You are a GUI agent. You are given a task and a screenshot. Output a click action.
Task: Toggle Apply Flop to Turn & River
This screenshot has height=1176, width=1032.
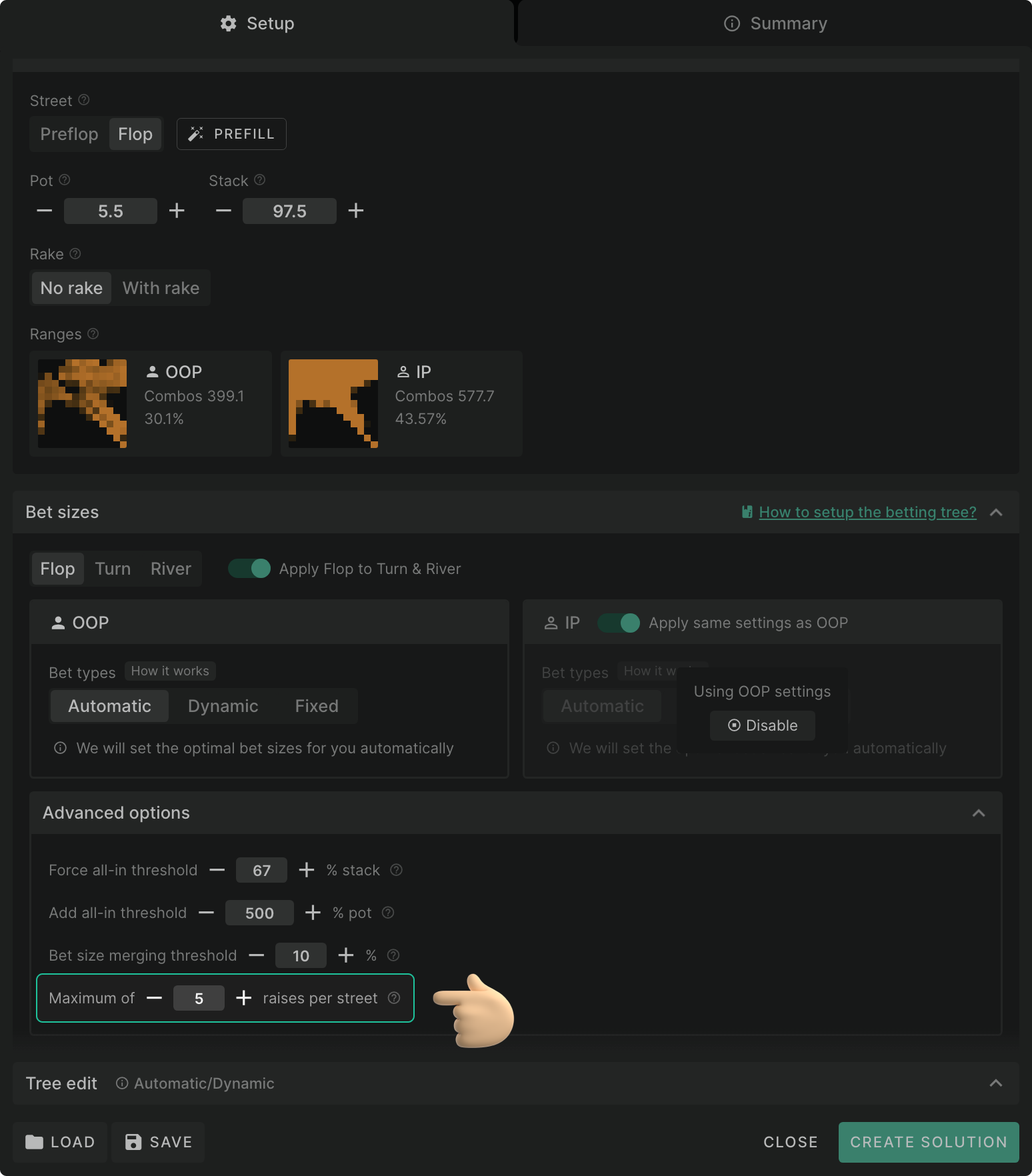click(x=249, y=569)
